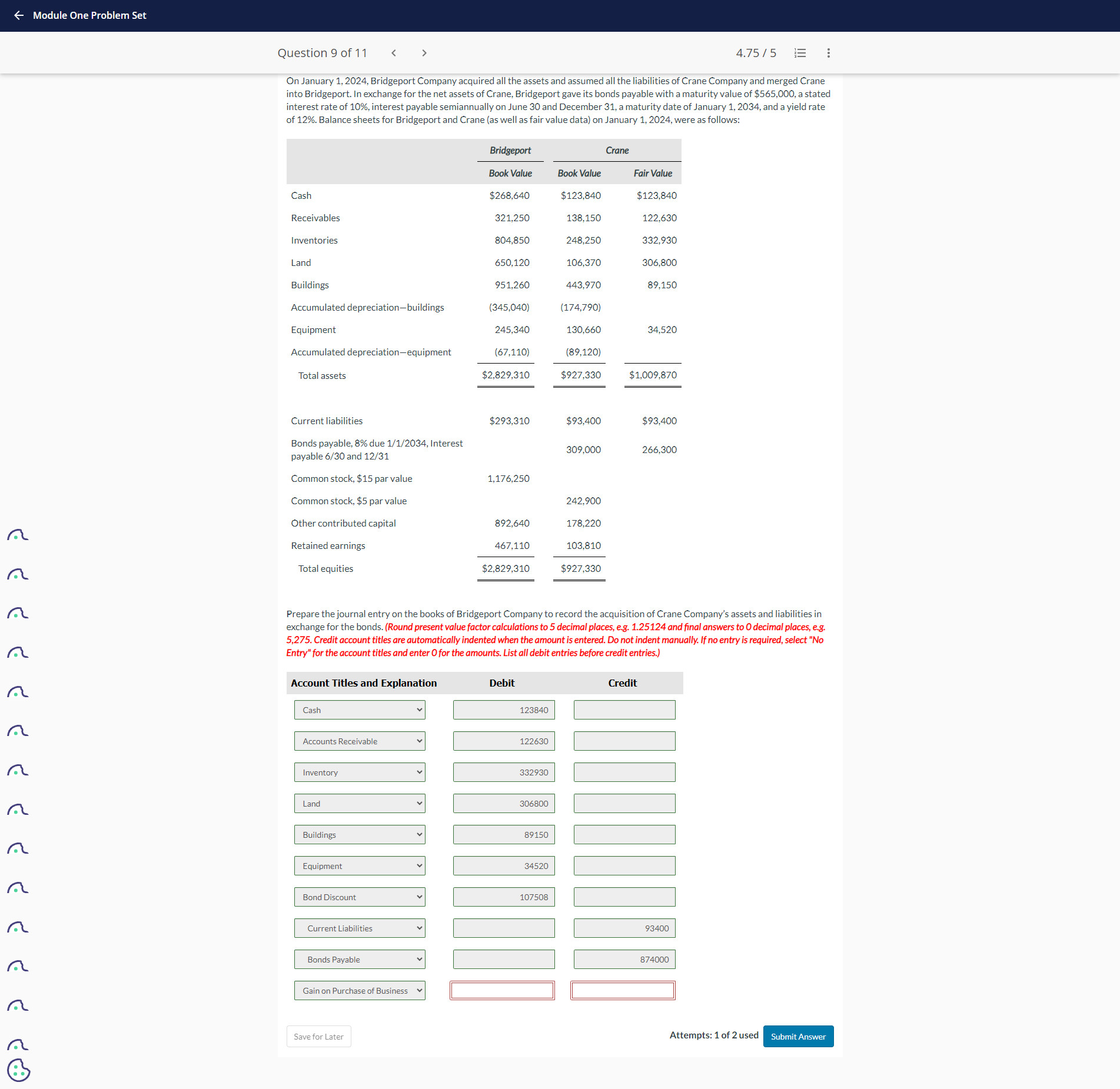Open the Gain on Purchase of Business dropdown

(360, 991)
